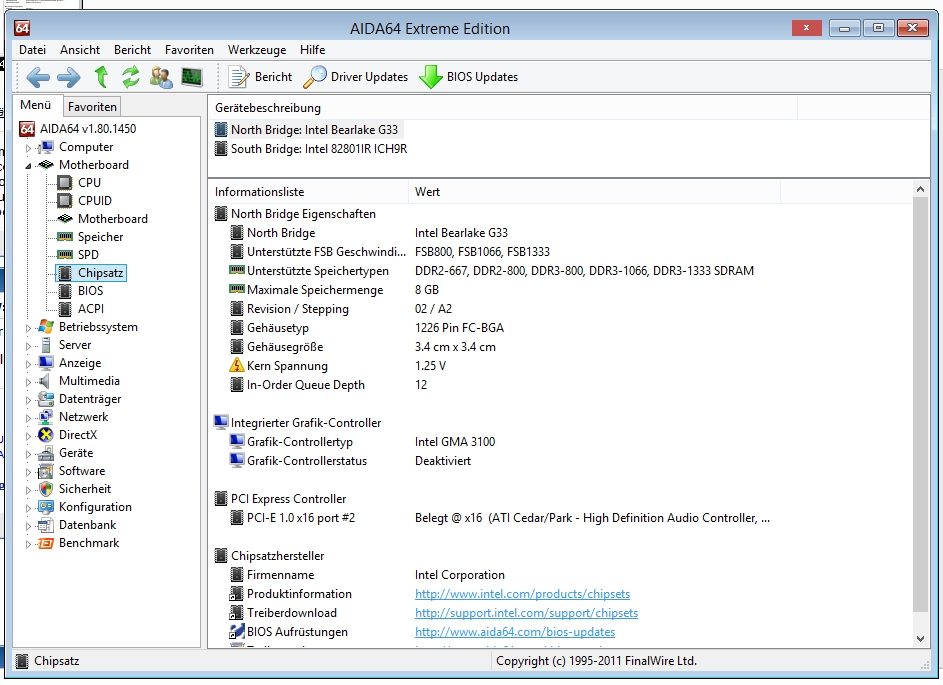Expand the Betriebssystem tree node
The image size is (943, 685).
(28, 328)
